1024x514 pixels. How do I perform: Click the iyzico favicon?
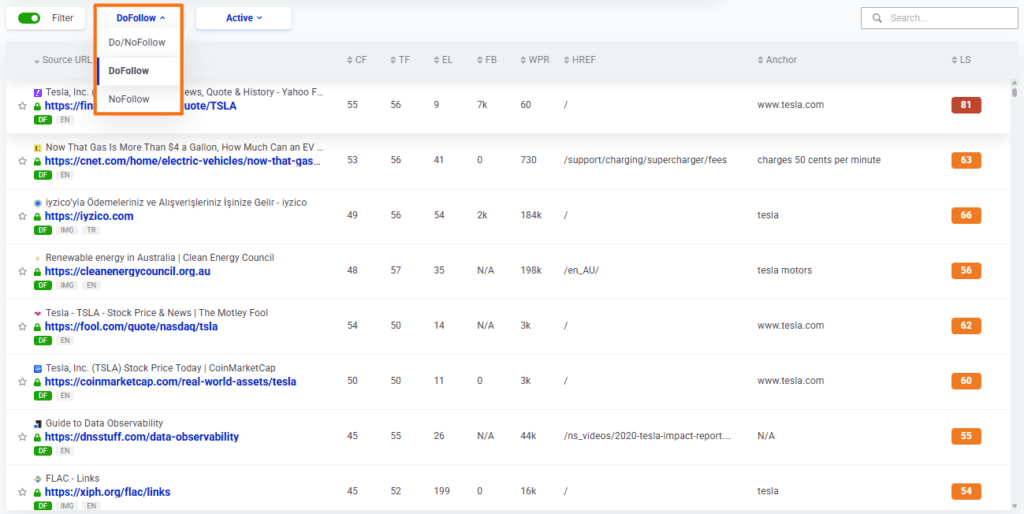(x=38, y=203)
